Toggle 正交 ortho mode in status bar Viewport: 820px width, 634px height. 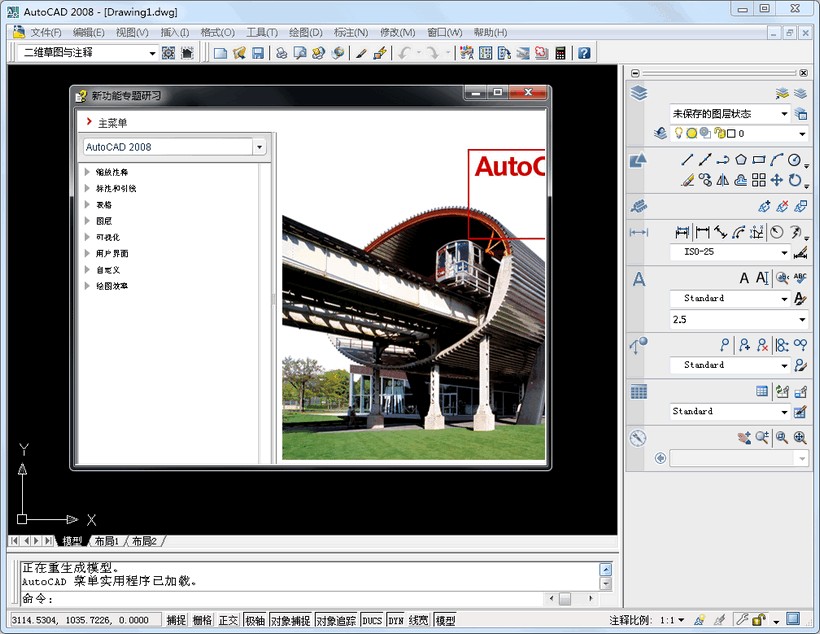coord(229,620)
